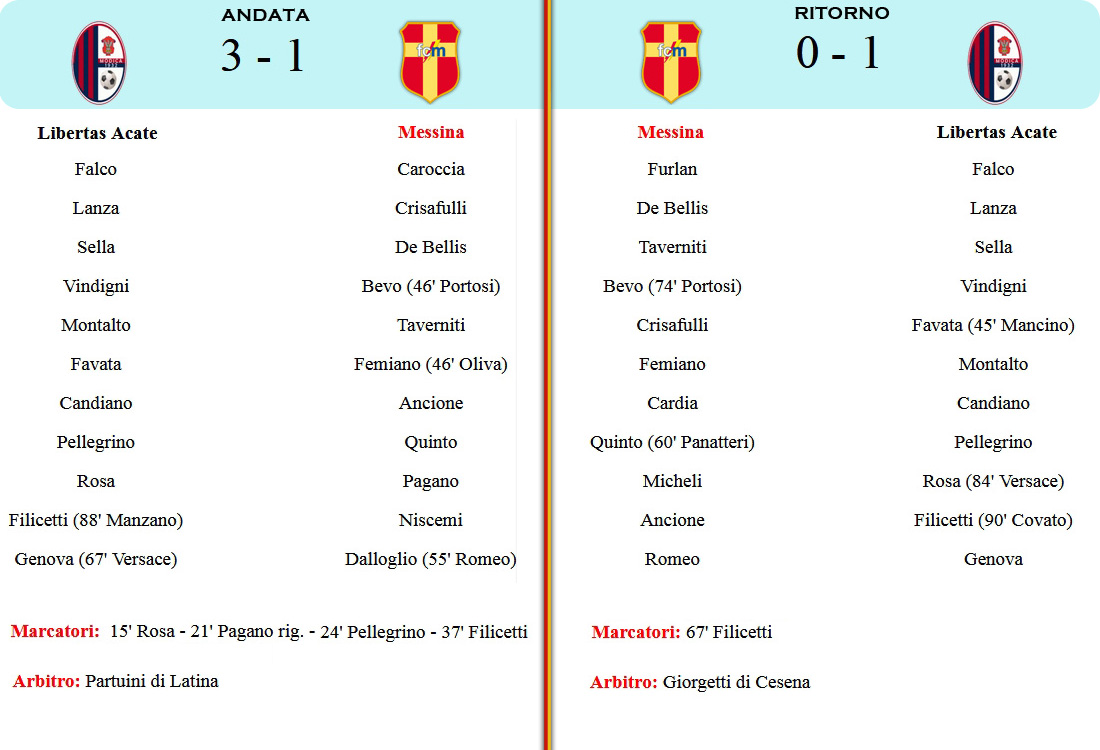Click the Libertas Acate crest in Andata header
The width and height of the screenshot is (1100, 750).
(x=99, y=63)
